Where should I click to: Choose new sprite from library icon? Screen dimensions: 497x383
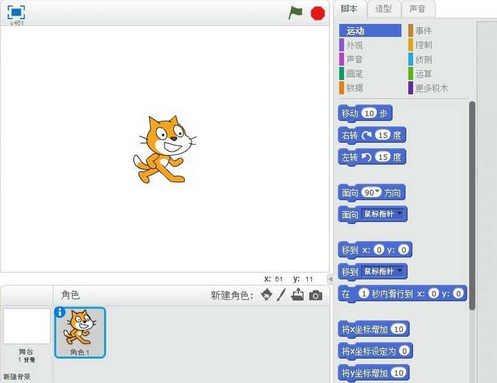pyautogui.click(x=266, y=295)
